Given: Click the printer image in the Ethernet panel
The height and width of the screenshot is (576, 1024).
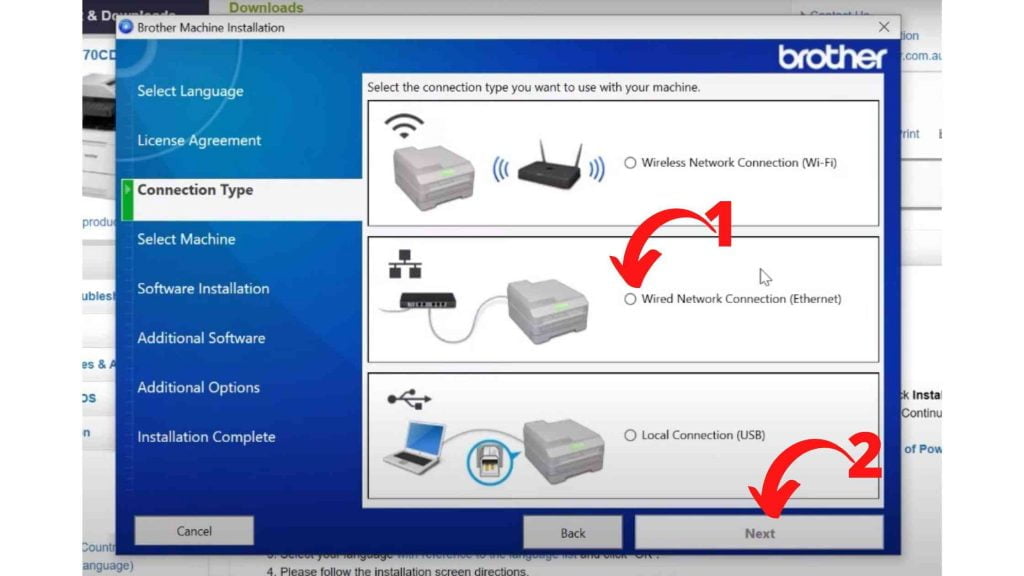Looking at the screenshot, I should click(547, 310).
